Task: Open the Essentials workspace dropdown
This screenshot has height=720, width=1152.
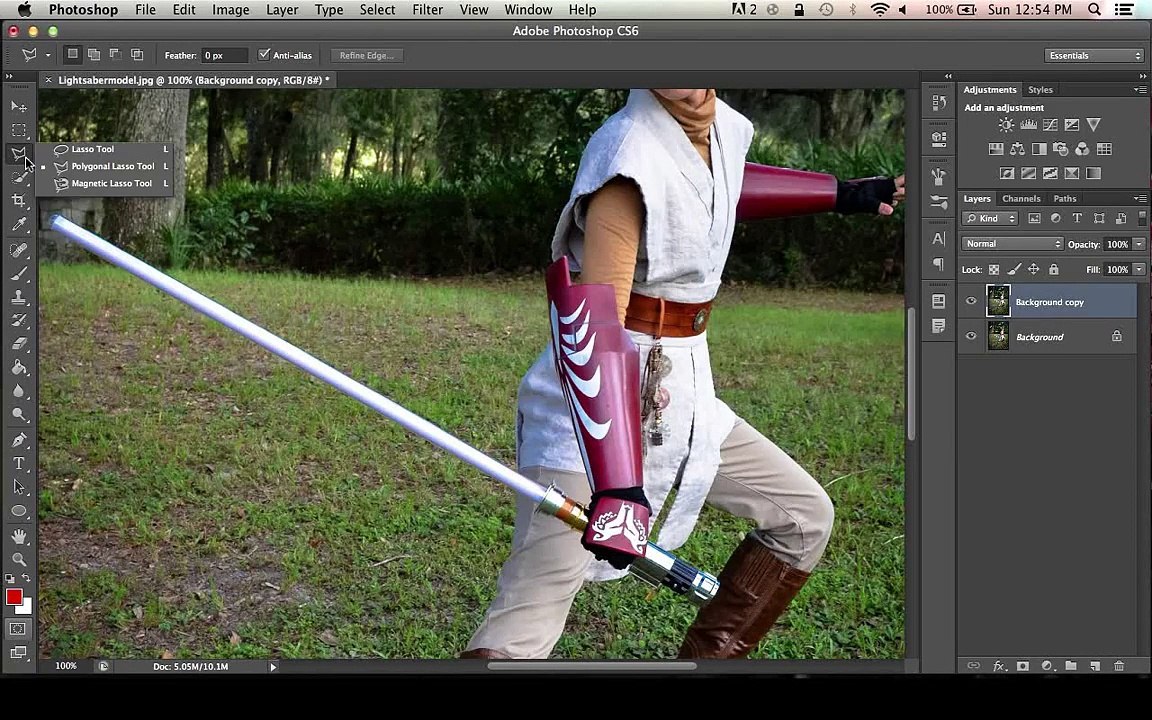Action: point(1094,55)
